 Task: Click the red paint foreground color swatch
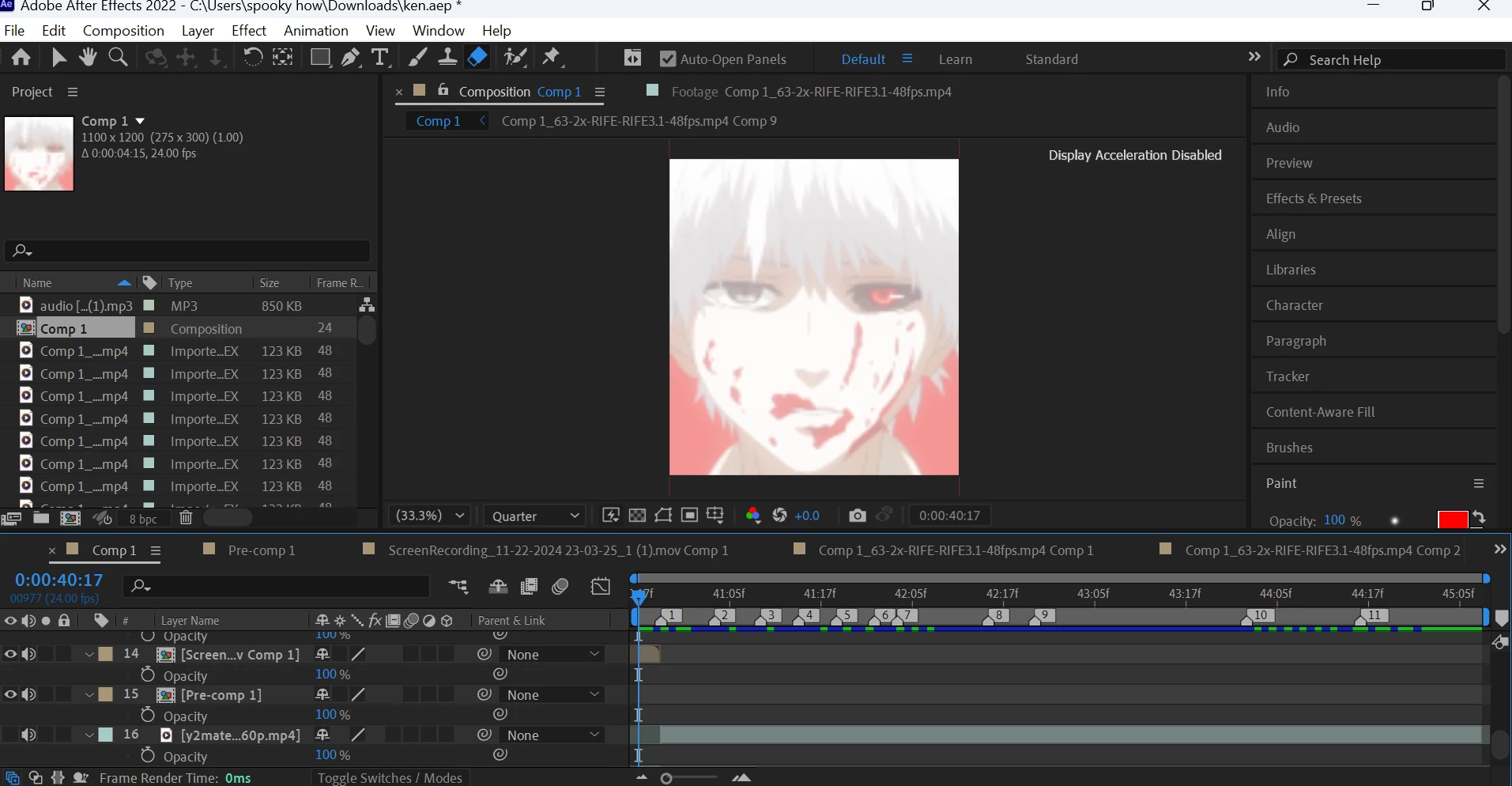point(1453,520)
